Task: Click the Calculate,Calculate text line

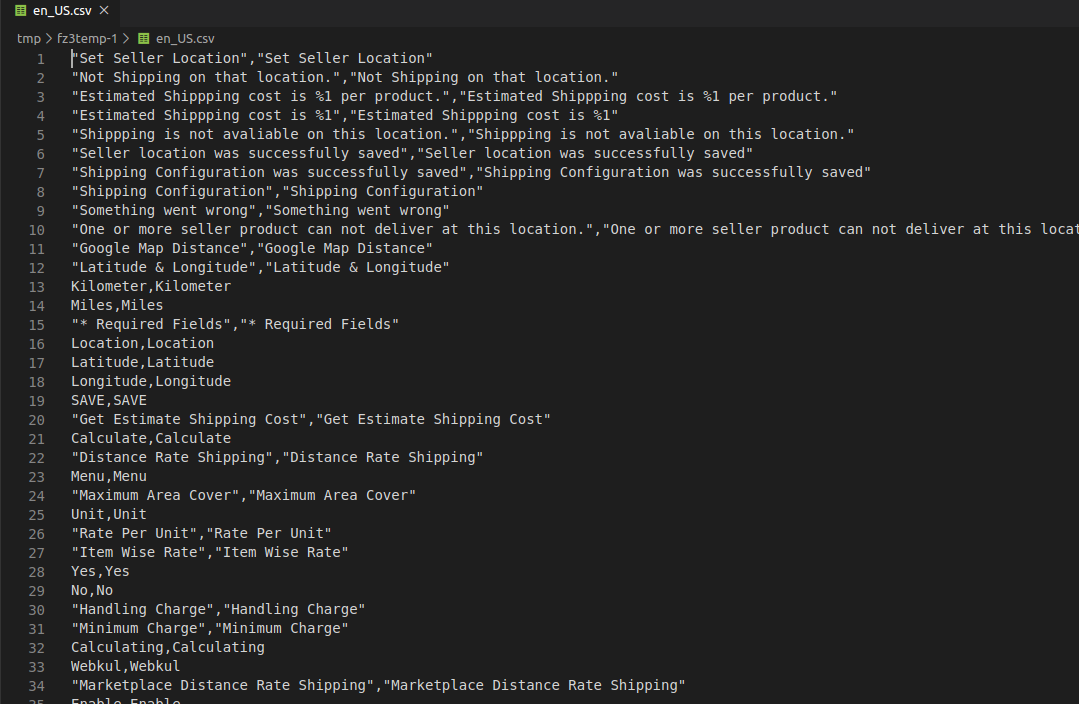Action: coord(150,438)
